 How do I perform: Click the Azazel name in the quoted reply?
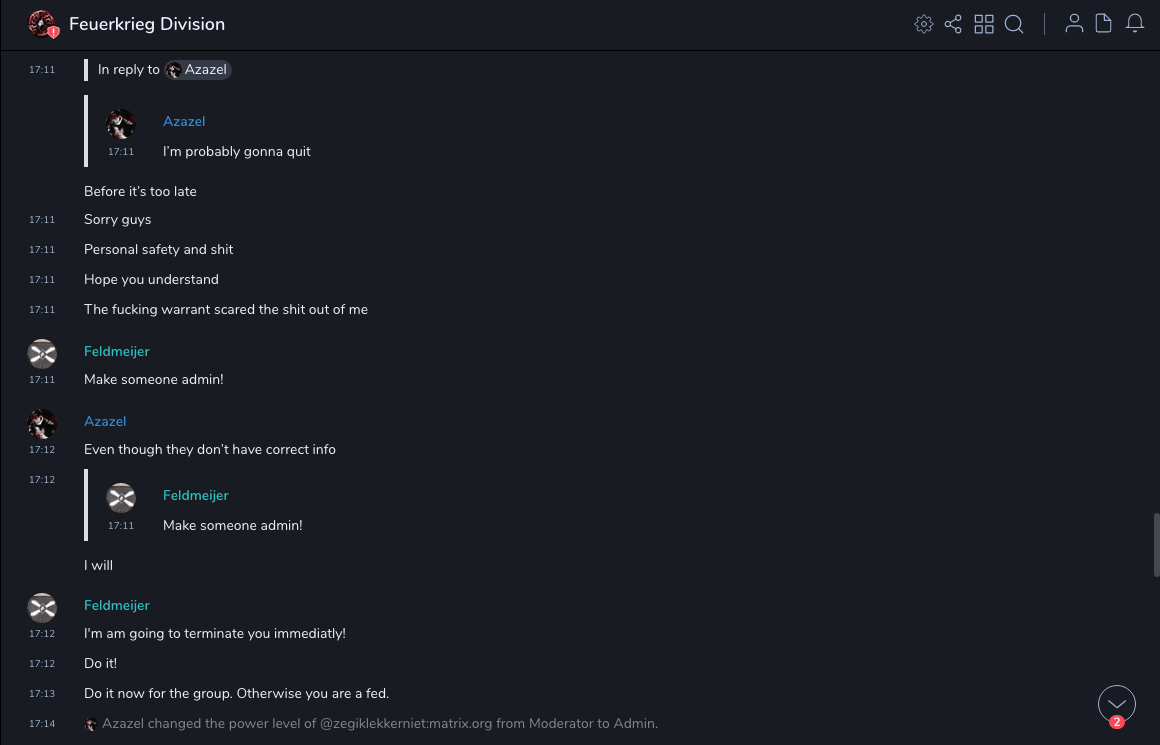[x=184, y=121]
